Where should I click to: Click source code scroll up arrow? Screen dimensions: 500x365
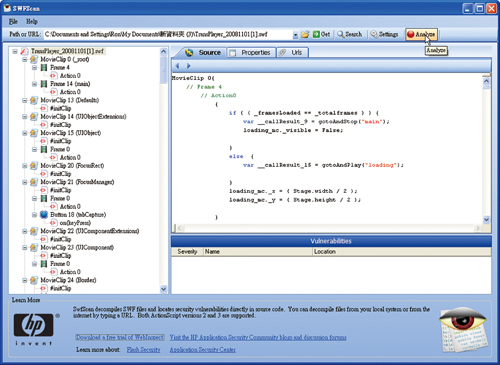(486, 81)
